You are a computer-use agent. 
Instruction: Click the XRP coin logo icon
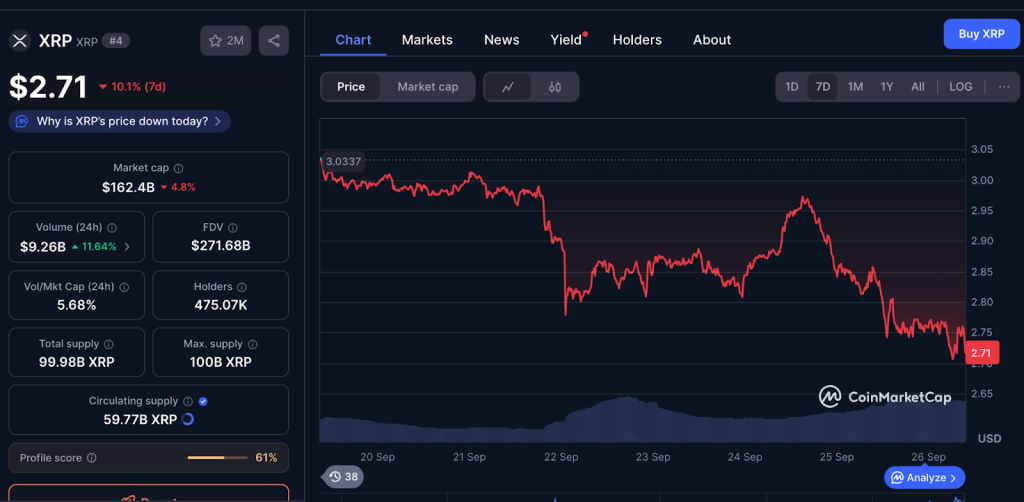tap(20, 40)
